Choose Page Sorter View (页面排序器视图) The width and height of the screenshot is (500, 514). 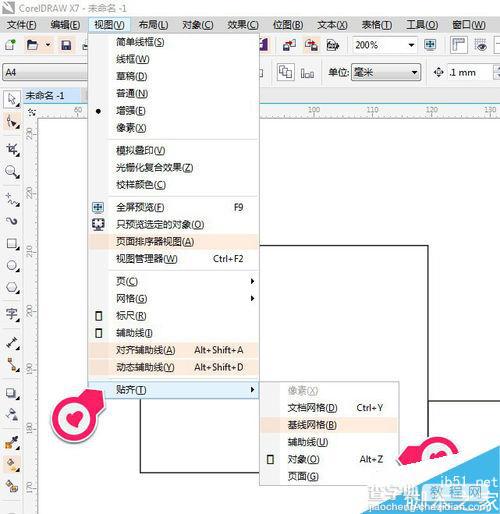point(173,242)
